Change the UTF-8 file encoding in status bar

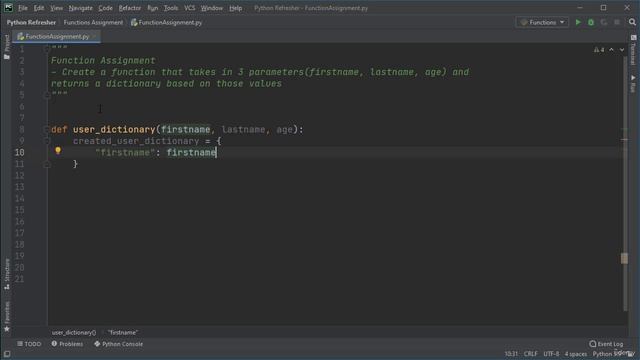click(551, 354)
